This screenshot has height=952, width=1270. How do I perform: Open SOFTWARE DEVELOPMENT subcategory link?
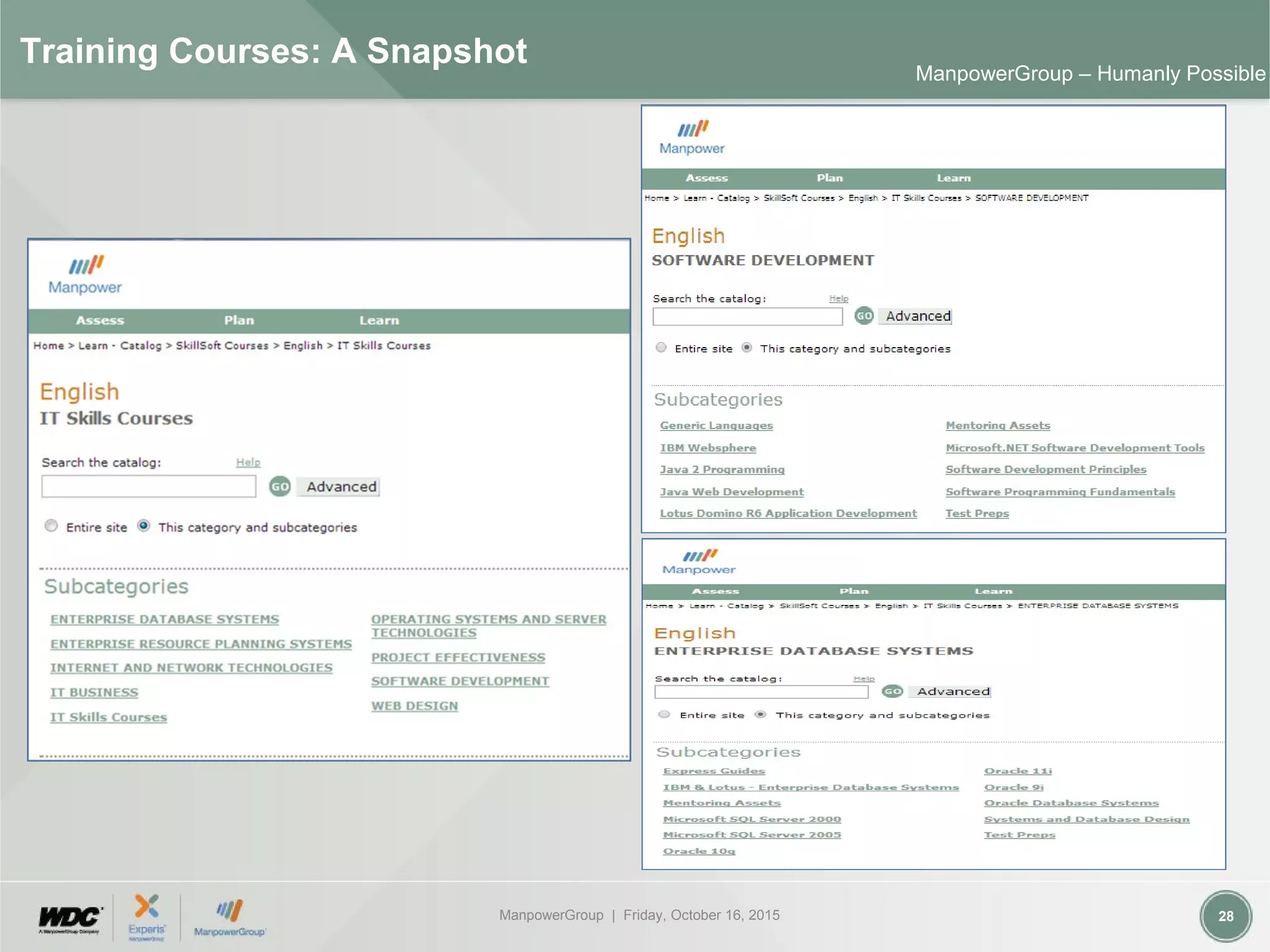coord(460,681)
